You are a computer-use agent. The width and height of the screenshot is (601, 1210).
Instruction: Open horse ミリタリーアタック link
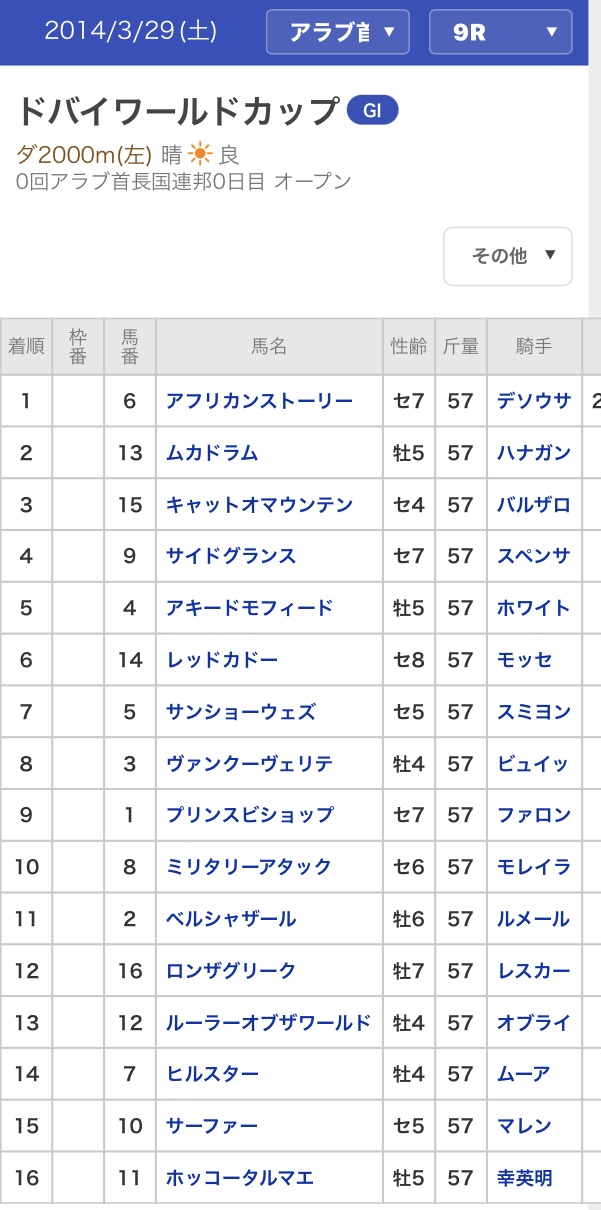249,867
